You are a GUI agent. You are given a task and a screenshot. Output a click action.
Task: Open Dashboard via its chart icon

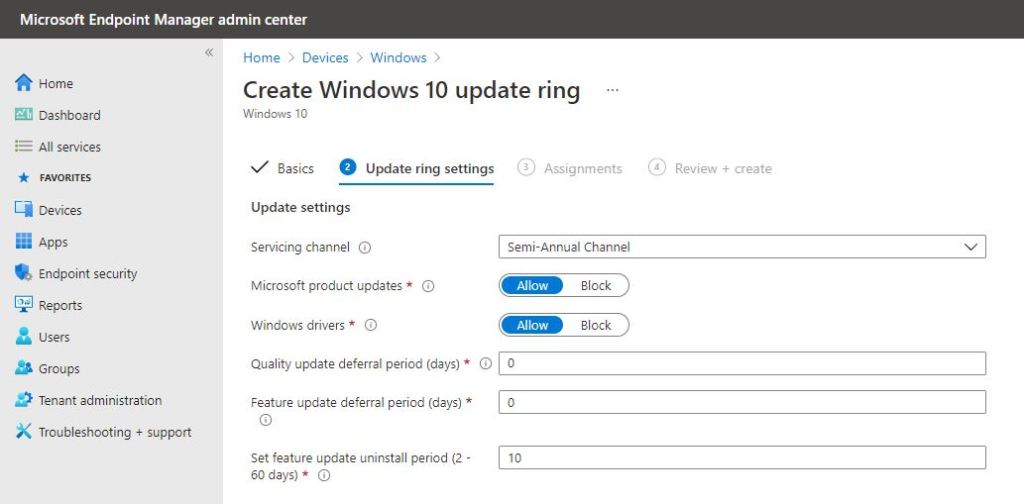pos(24,115)
